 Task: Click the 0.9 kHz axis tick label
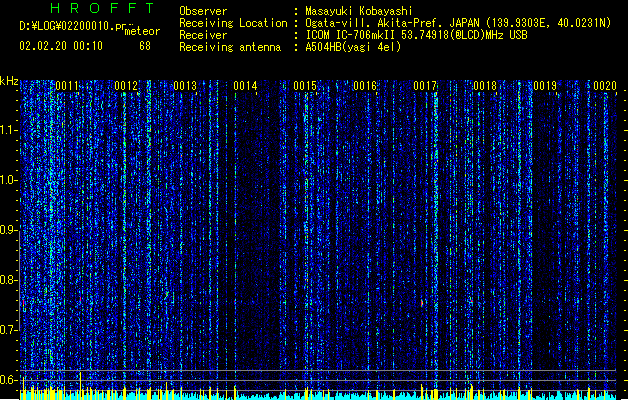pos(8,230)
